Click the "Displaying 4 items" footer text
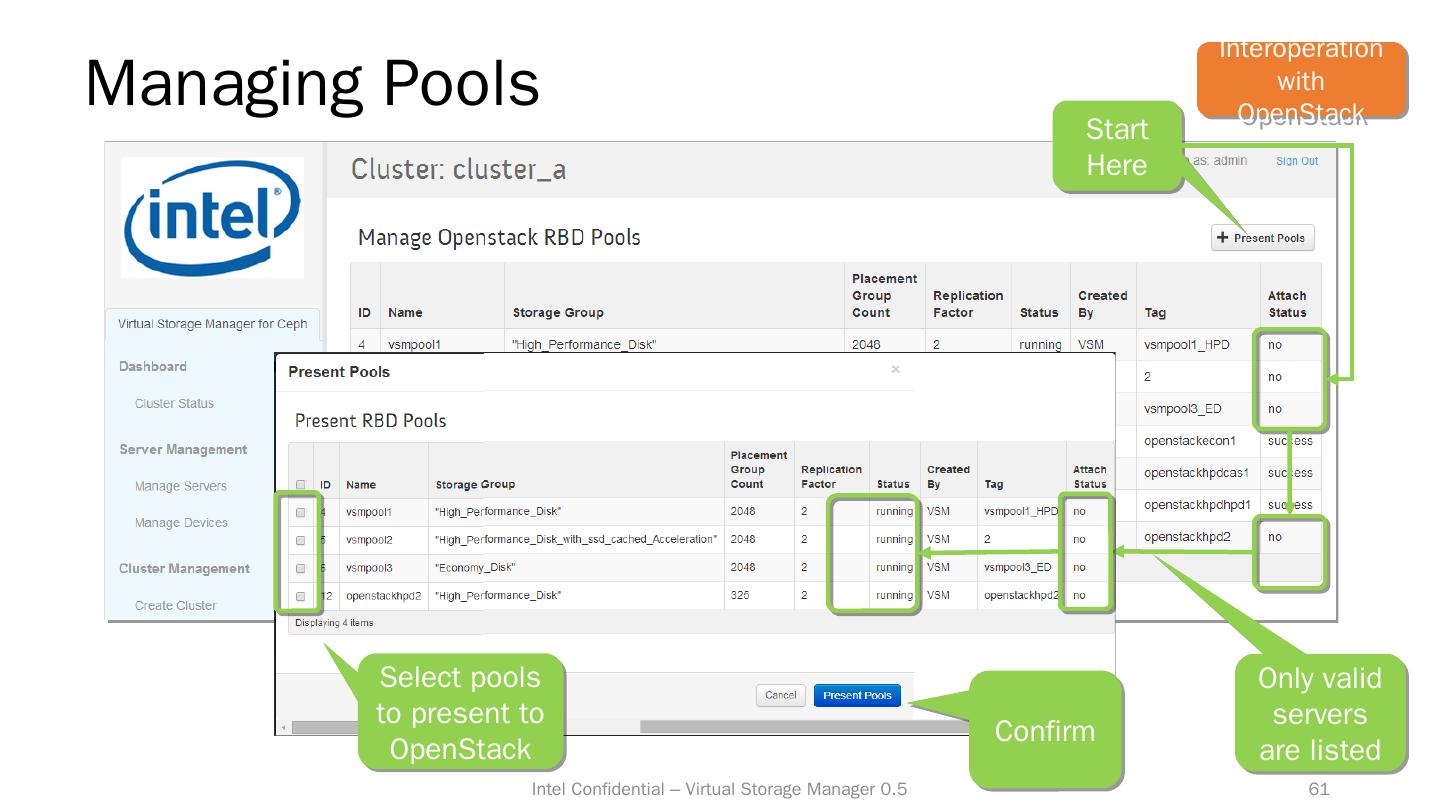This screenshot has width=1440, height=810. (334, 623)
